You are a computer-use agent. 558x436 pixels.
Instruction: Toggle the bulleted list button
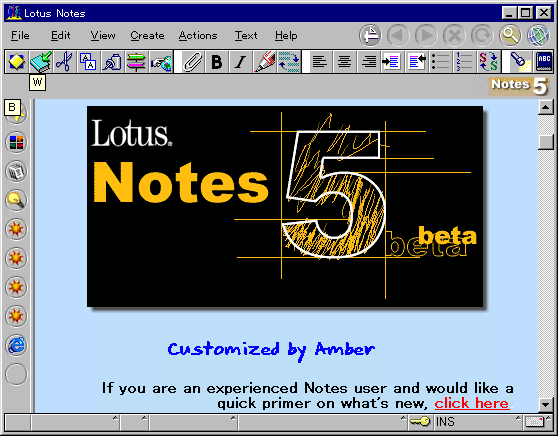pos(440,62)
